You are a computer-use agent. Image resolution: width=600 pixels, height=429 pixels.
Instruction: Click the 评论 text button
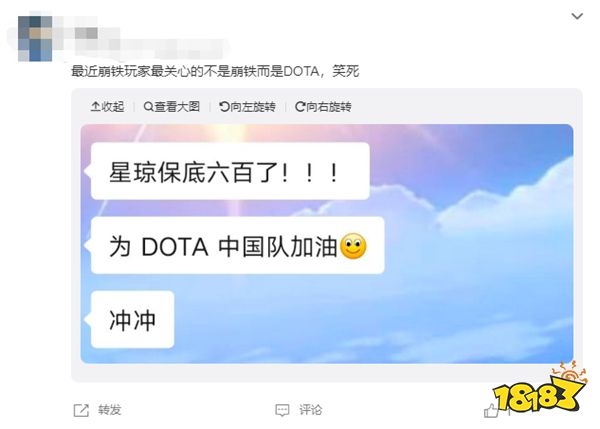310,410
